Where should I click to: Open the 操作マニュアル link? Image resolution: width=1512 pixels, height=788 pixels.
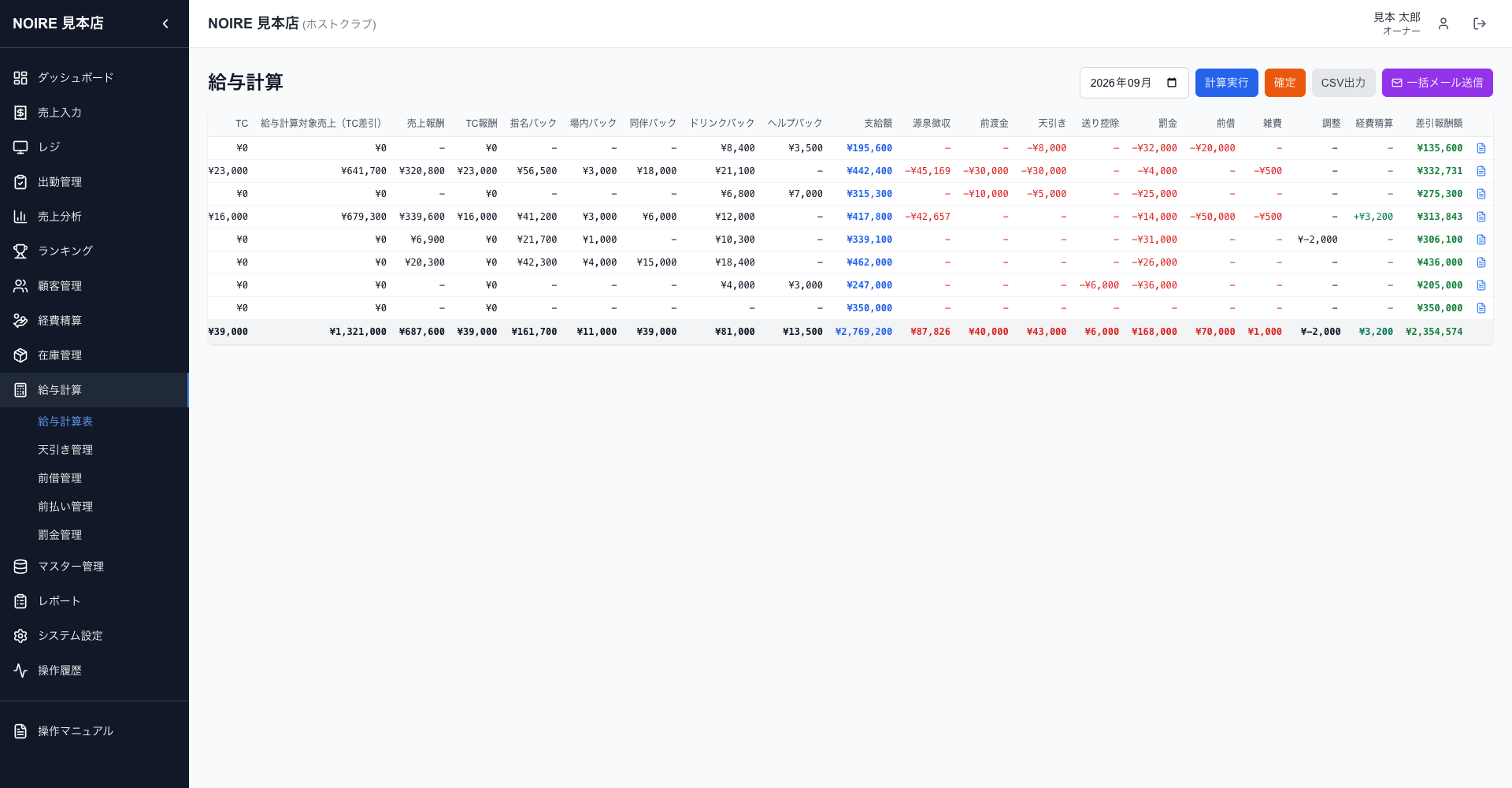(94, 731)
